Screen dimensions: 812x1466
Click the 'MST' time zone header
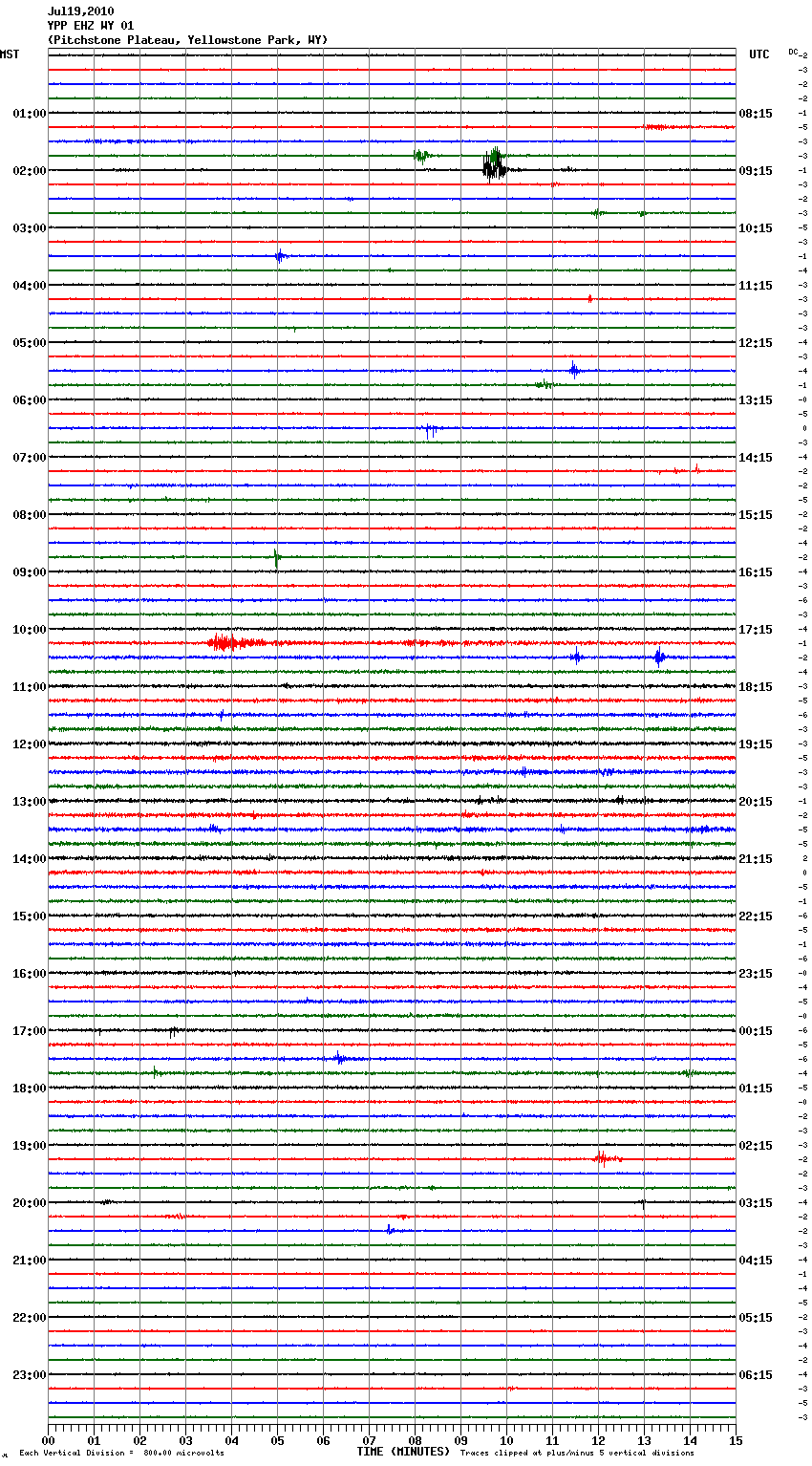point(10,54)
